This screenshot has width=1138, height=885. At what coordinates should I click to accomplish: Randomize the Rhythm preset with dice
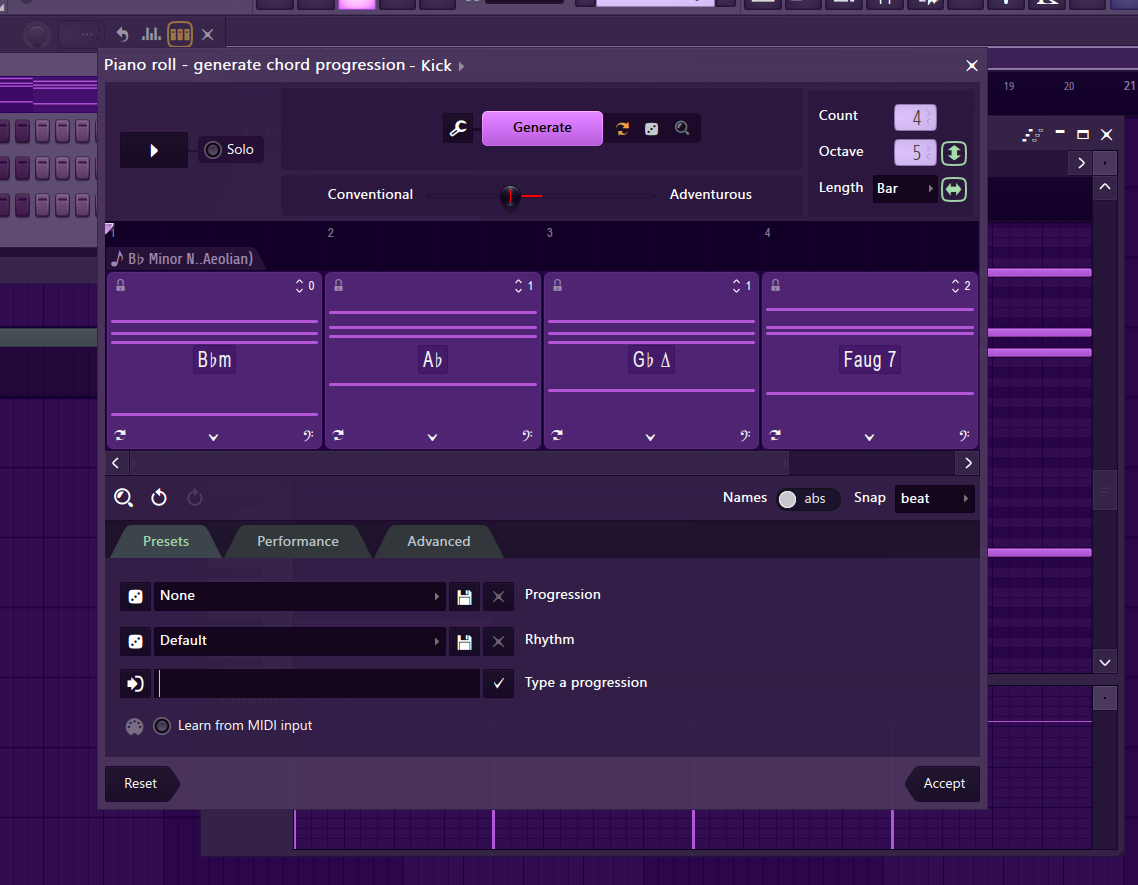click(136, 642)
